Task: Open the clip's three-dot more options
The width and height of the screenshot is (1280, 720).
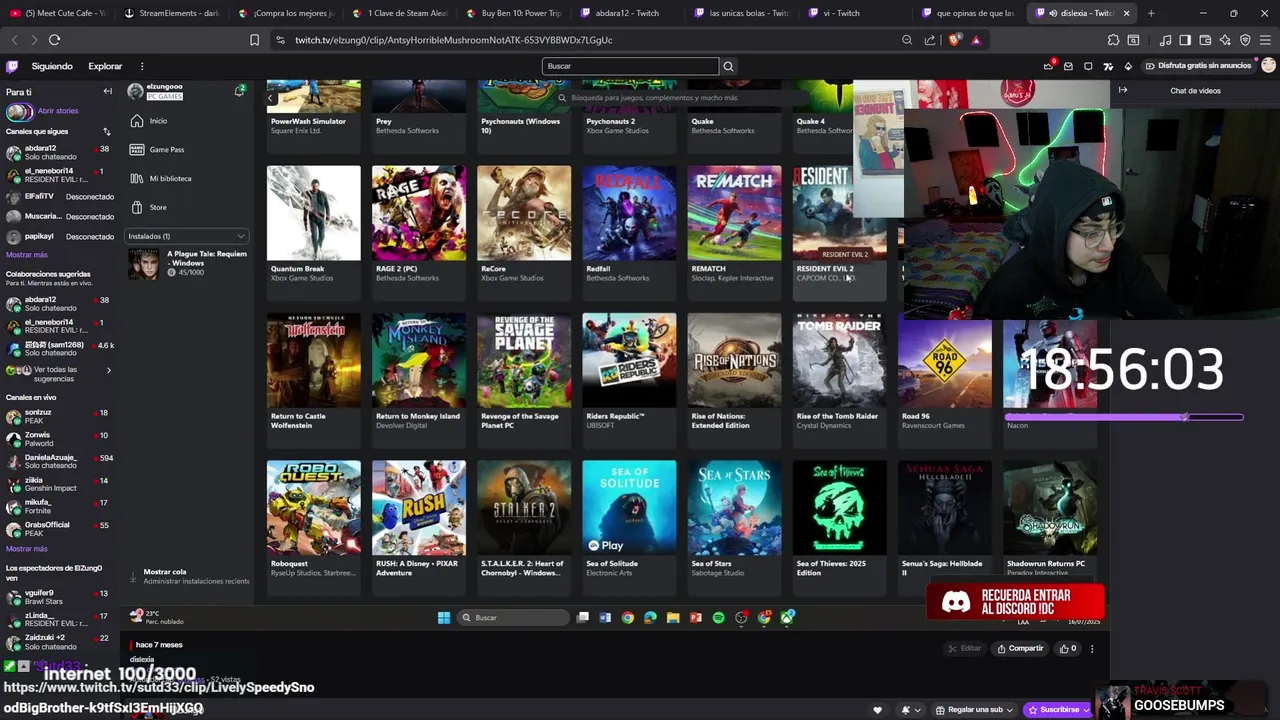Action: point(1092,648)
